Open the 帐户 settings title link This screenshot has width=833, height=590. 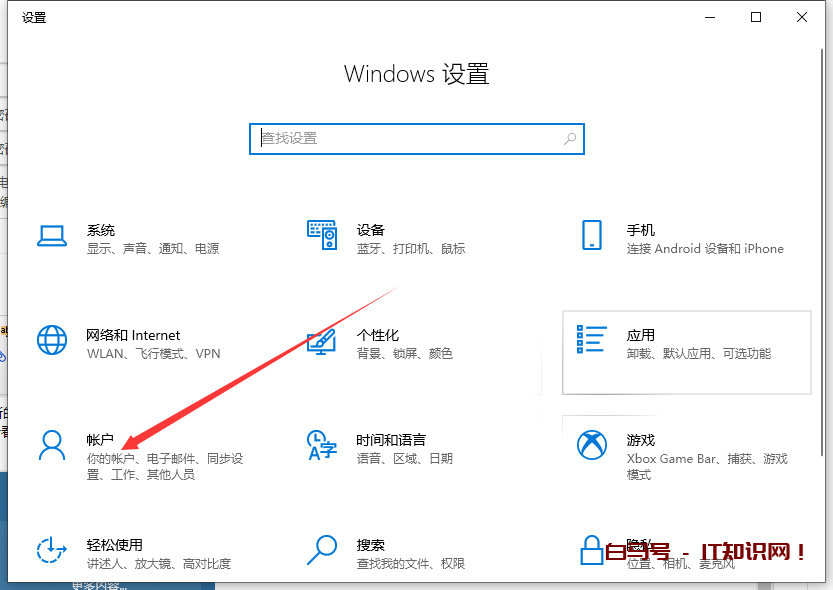101,440
